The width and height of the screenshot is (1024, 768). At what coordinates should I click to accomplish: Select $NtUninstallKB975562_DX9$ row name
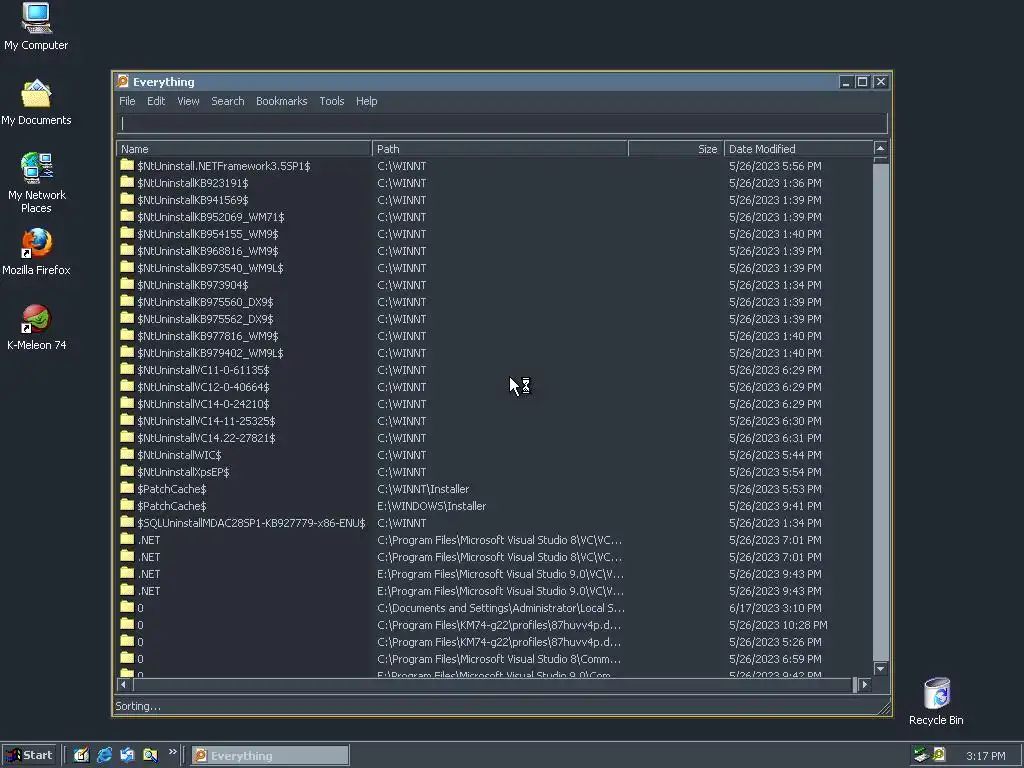[x=205, y=319]
